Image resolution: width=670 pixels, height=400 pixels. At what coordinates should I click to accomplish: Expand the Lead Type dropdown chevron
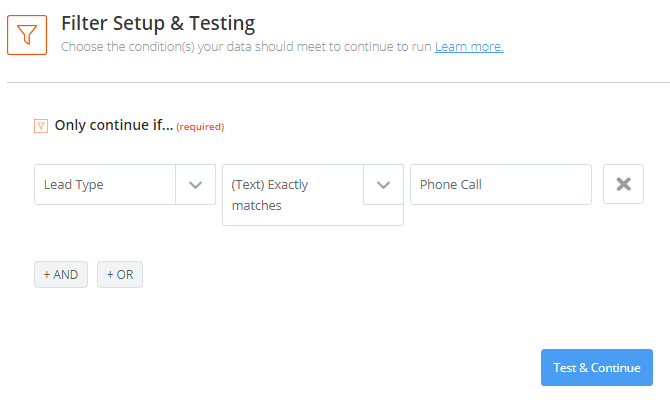click(x=195, y=185)
